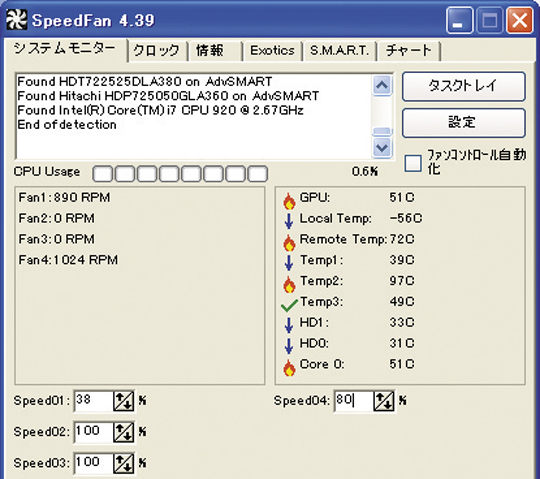
Task: Adjust the Speed01 up/down spinner
Action: 123,401
